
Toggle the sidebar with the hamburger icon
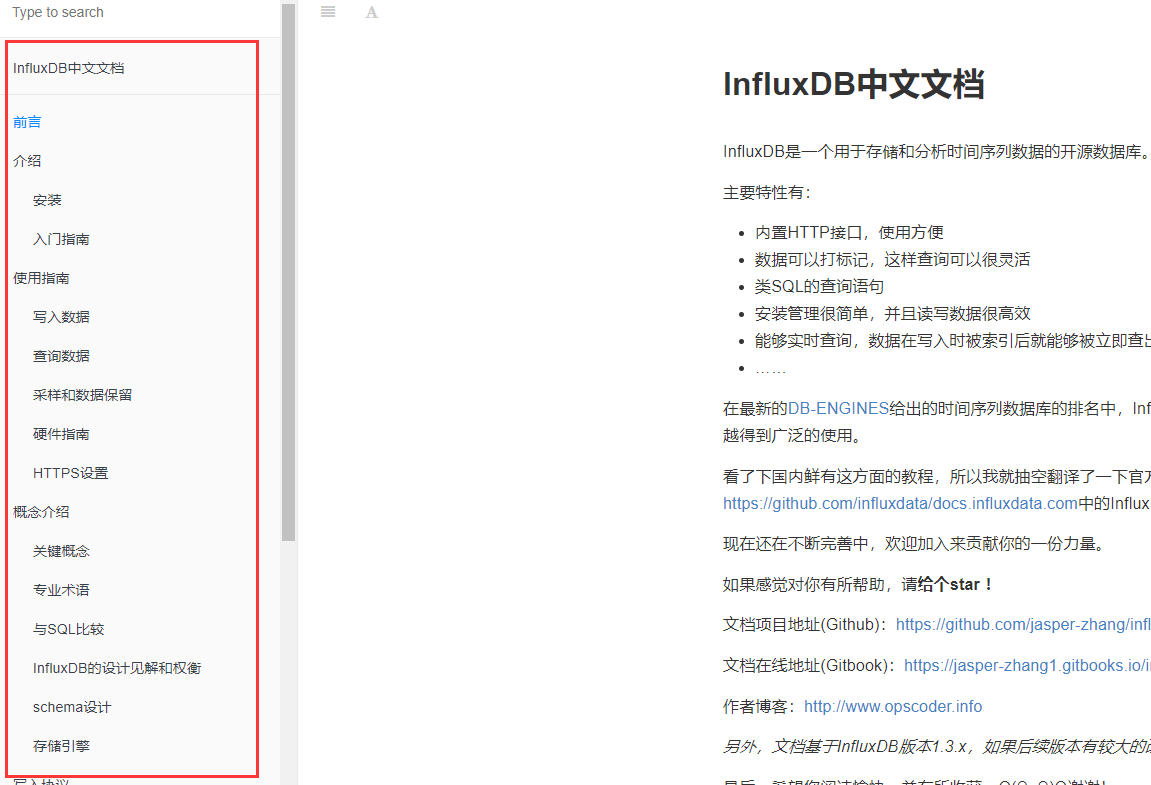[328, 12]
